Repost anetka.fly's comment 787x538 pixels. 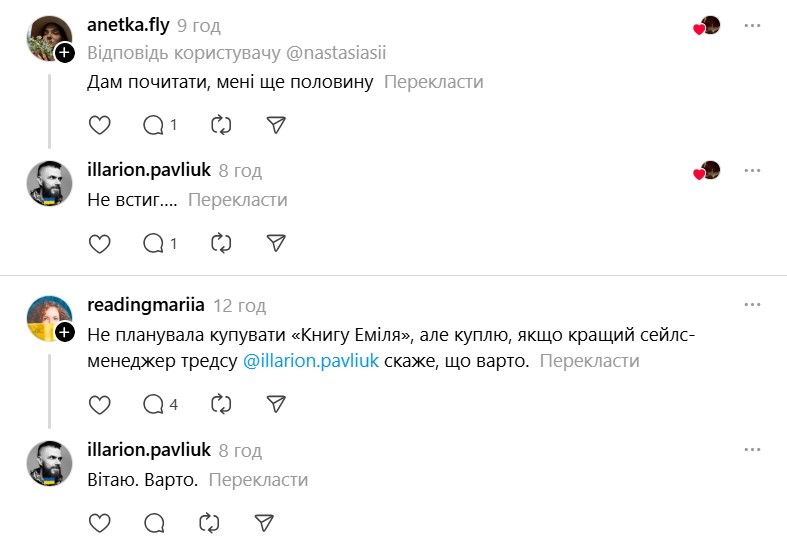coord(222,125)
